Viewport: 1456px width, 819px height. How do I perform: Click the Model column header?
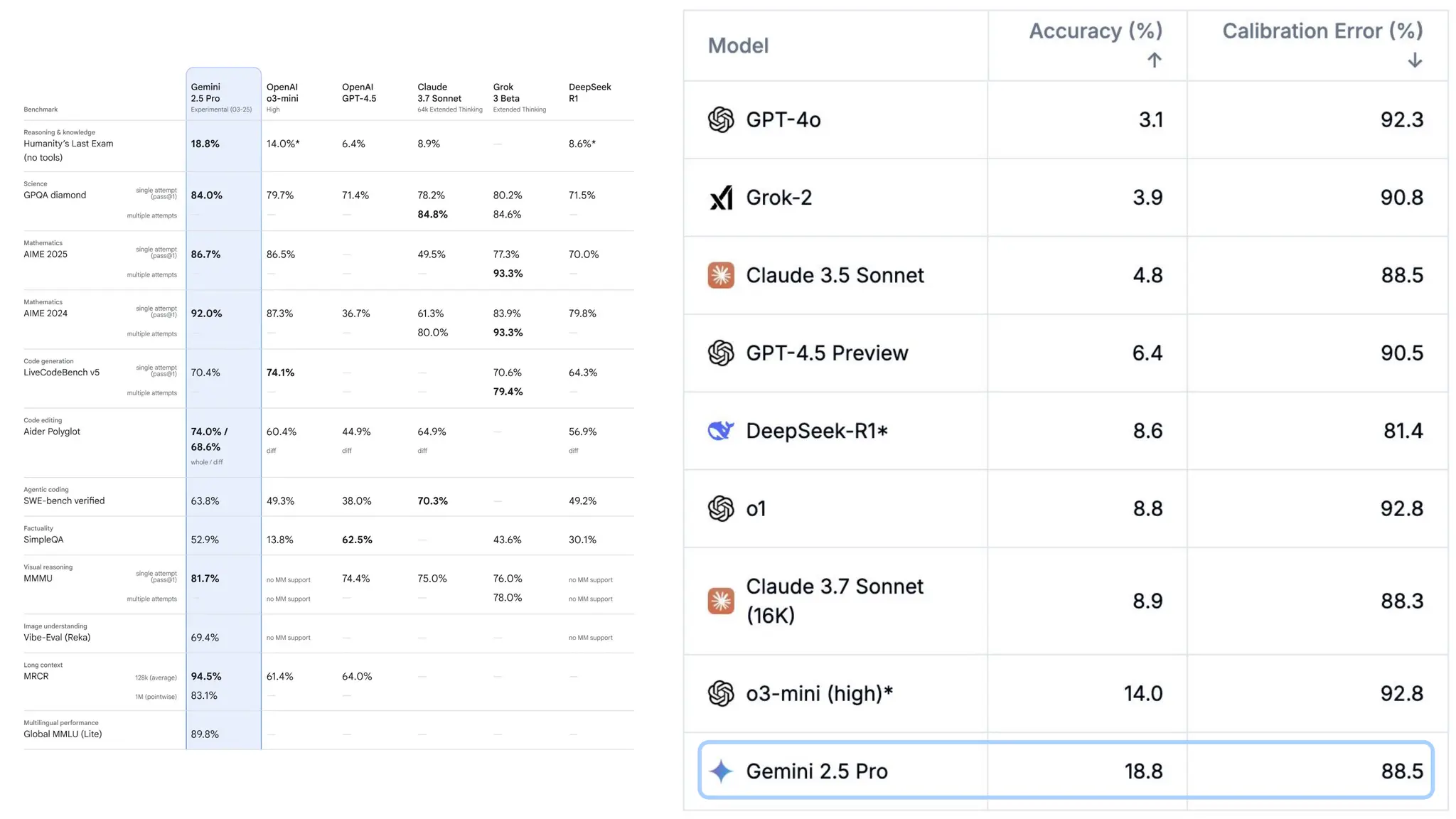738,45
